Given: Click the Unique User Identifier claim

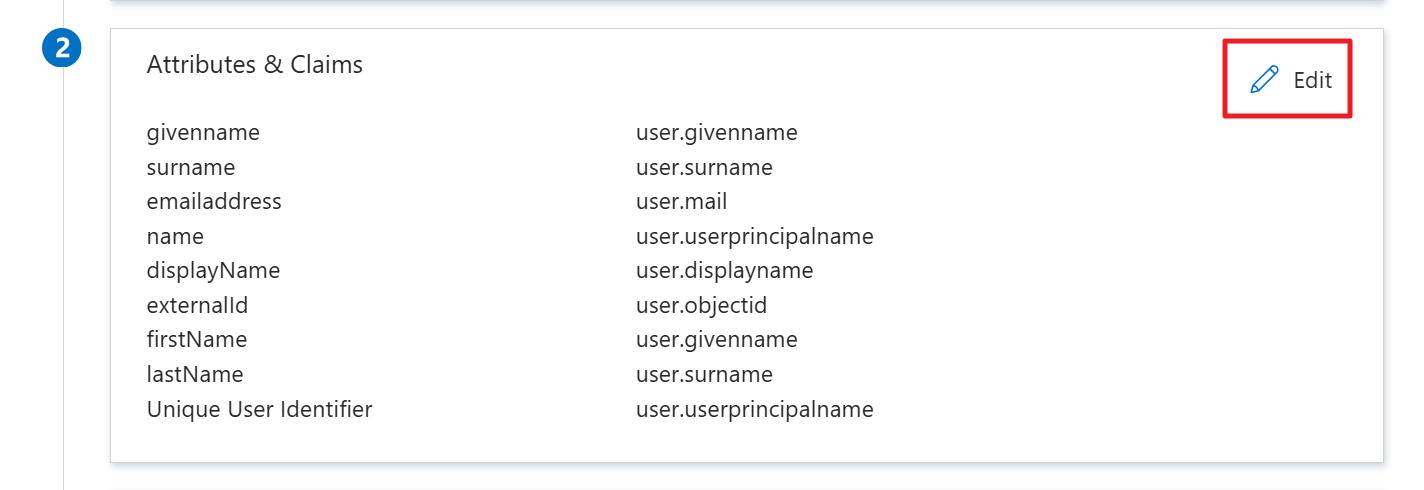Looking at the screenshot, I should [259, 409].
